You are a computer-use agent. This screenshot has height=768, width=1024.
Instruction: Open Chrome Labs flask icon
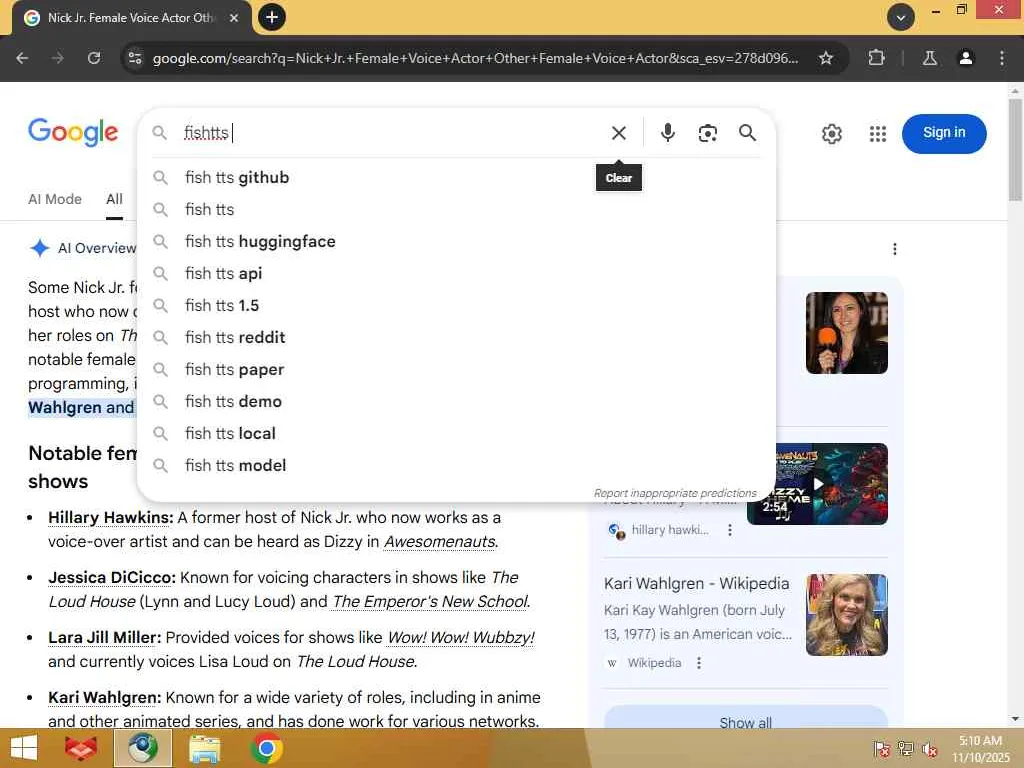coord(930,58)
